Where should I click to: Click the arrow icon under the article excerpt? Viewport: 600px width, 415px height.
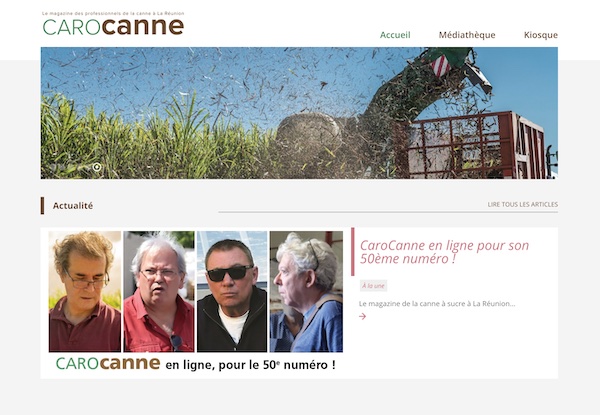click(x=362, y=316)
